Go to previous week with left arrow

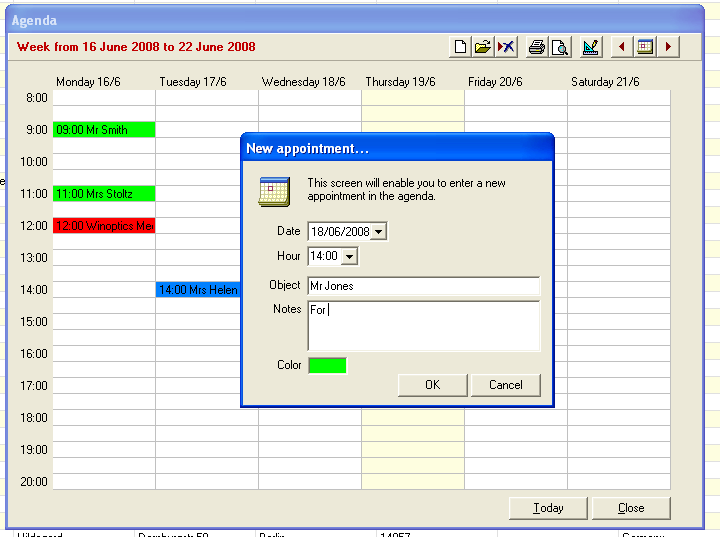(x=622, y=47)
